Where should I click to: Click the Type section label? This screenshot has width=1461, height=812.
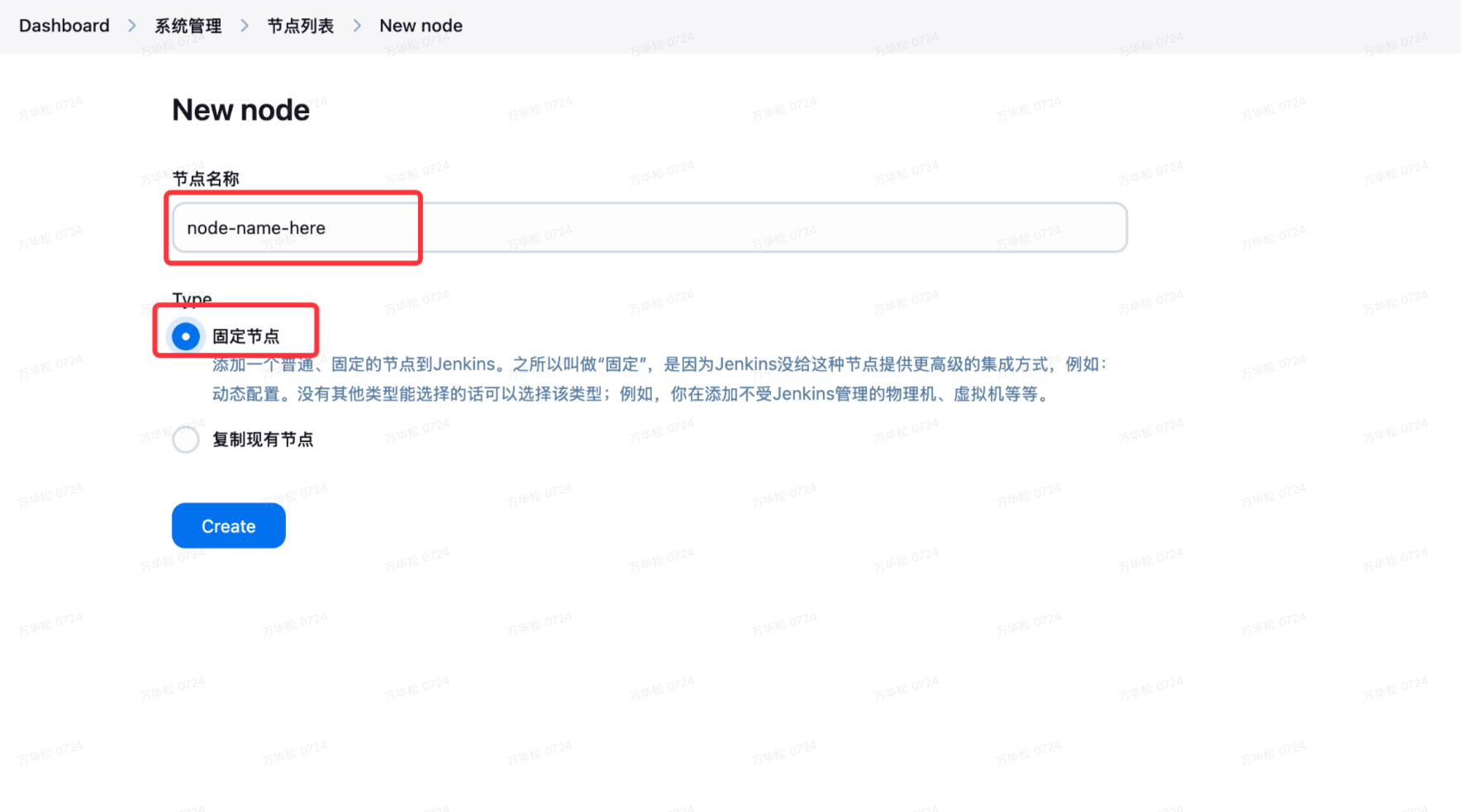[x=192, y=299]
